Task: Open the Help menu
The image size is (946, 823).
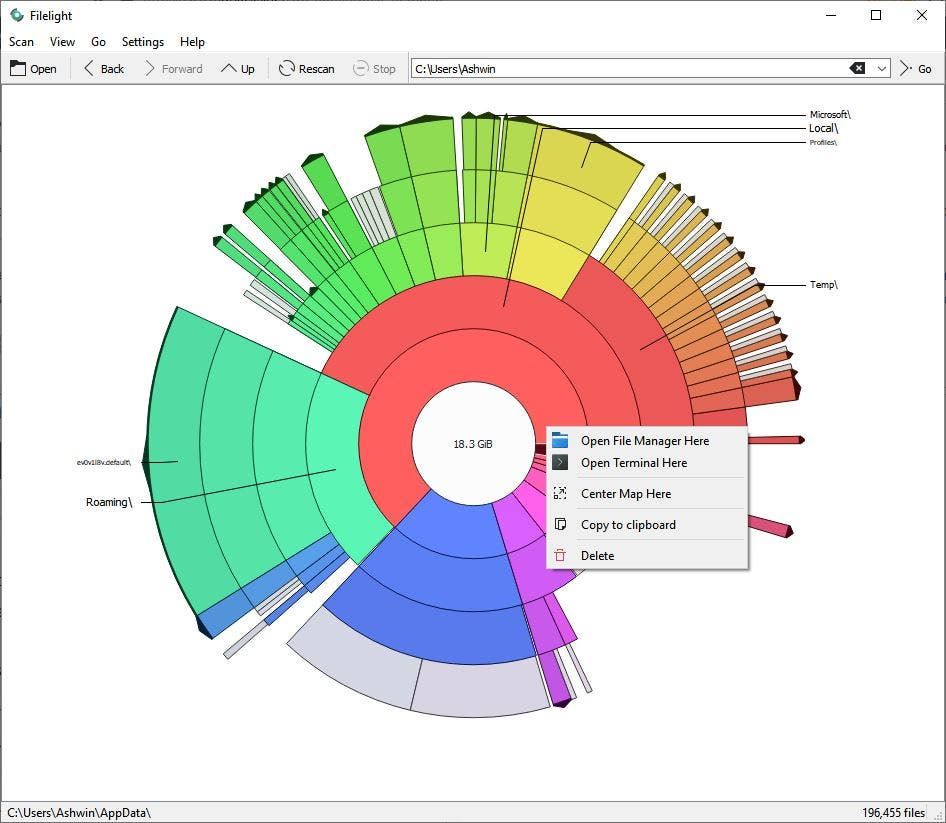Action: click(x=192, y=42)
